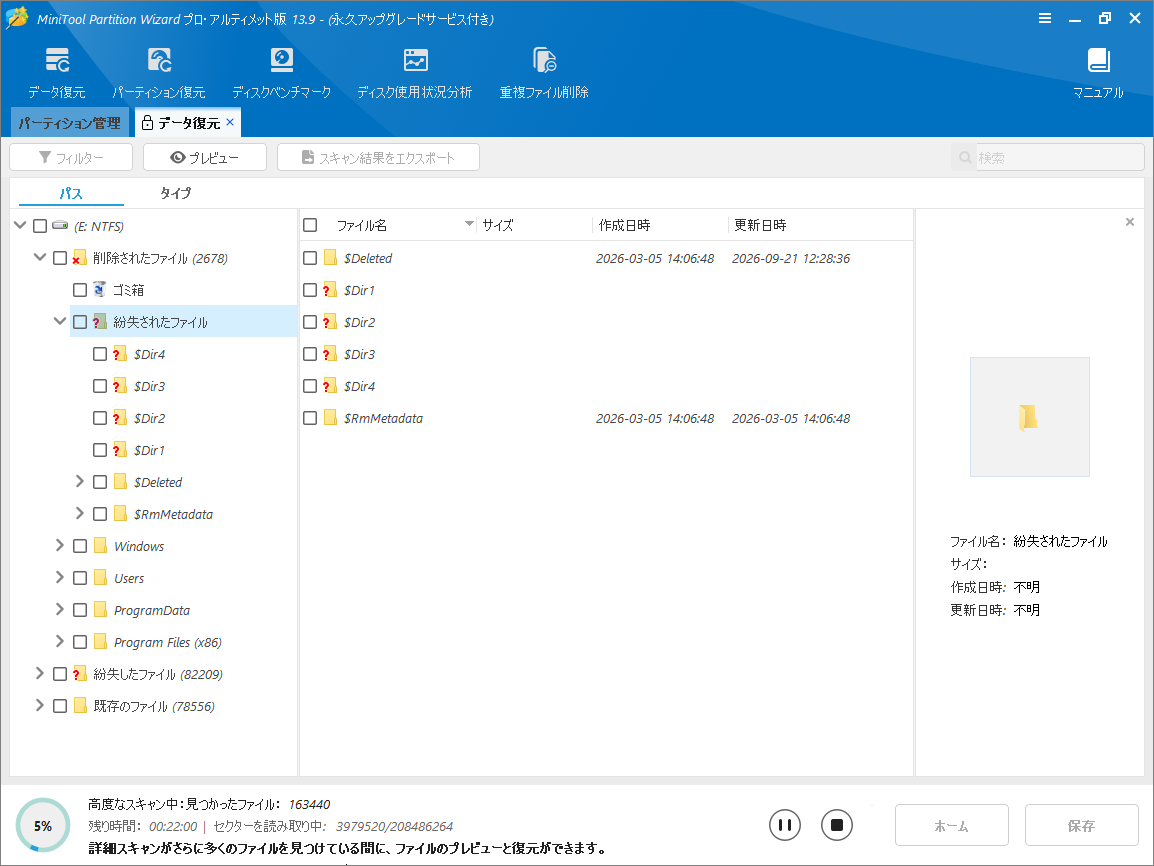
Task: Click the 保存 button
Action: tap(1081, 826)
